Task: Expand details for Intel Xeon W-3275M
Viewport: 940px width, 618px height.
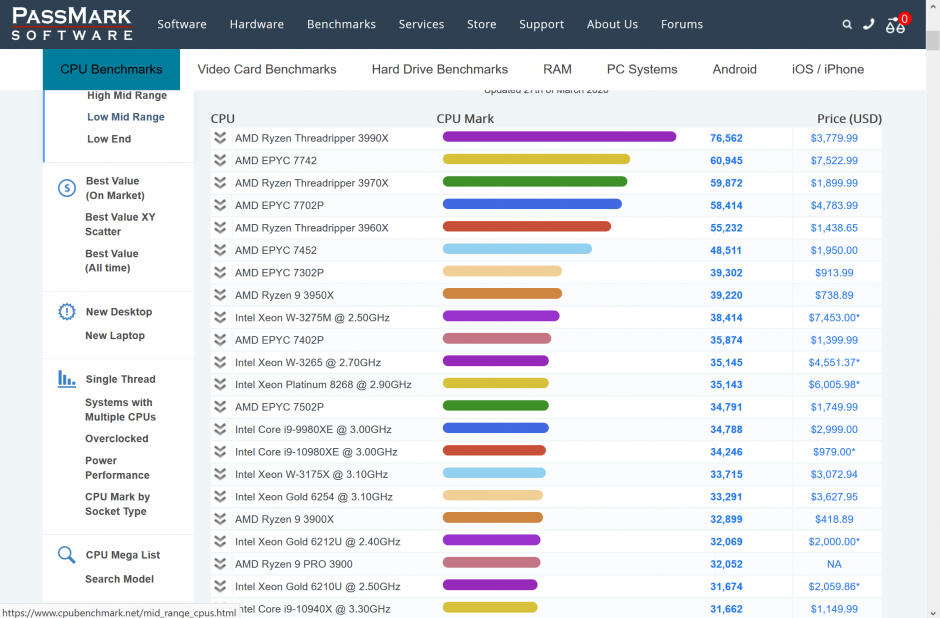Action: tap(220, 318)
